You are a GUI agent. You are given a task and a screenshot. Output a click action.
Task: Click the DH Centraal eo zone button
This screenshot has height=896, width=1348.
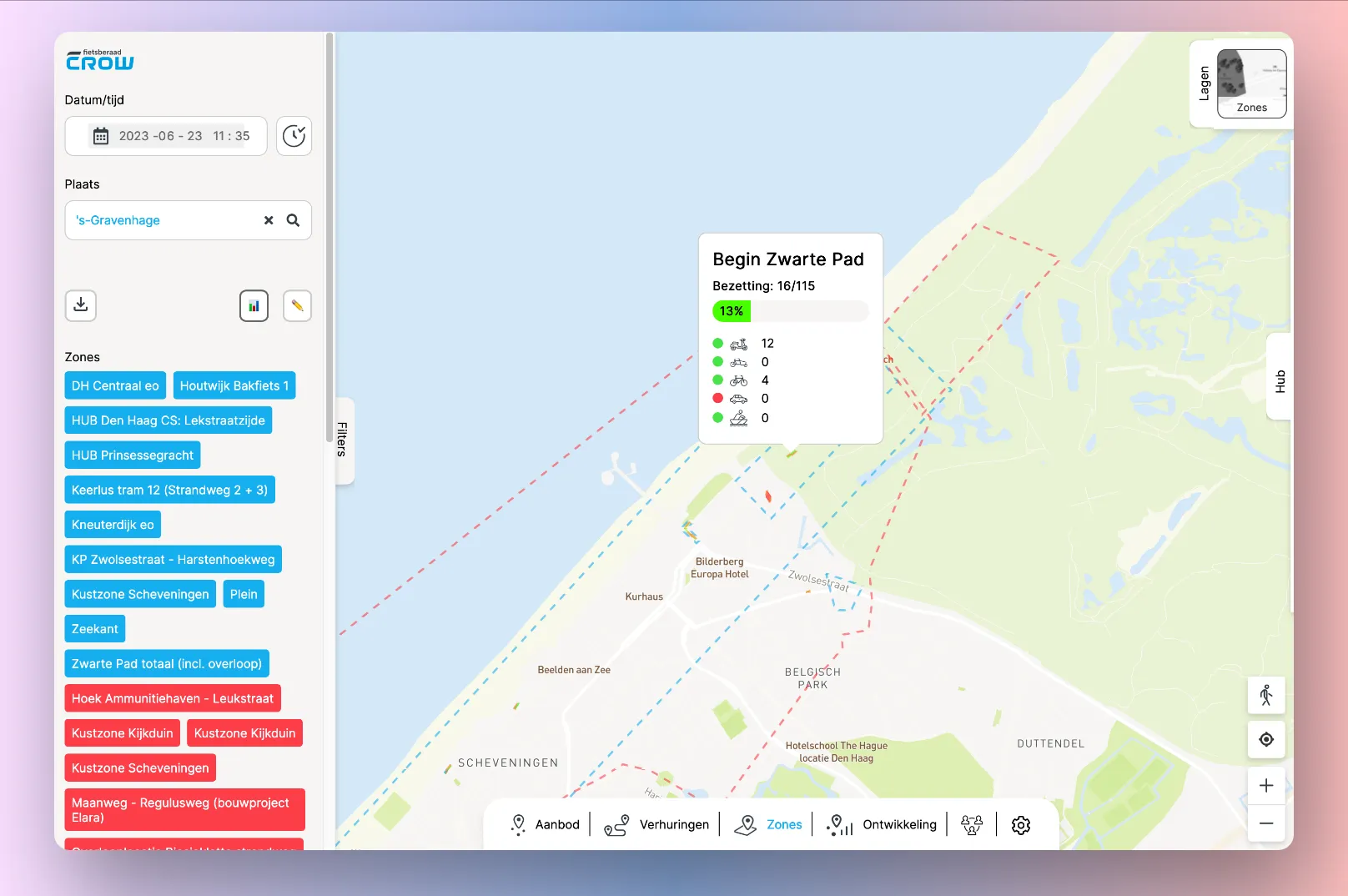(114, 385)
